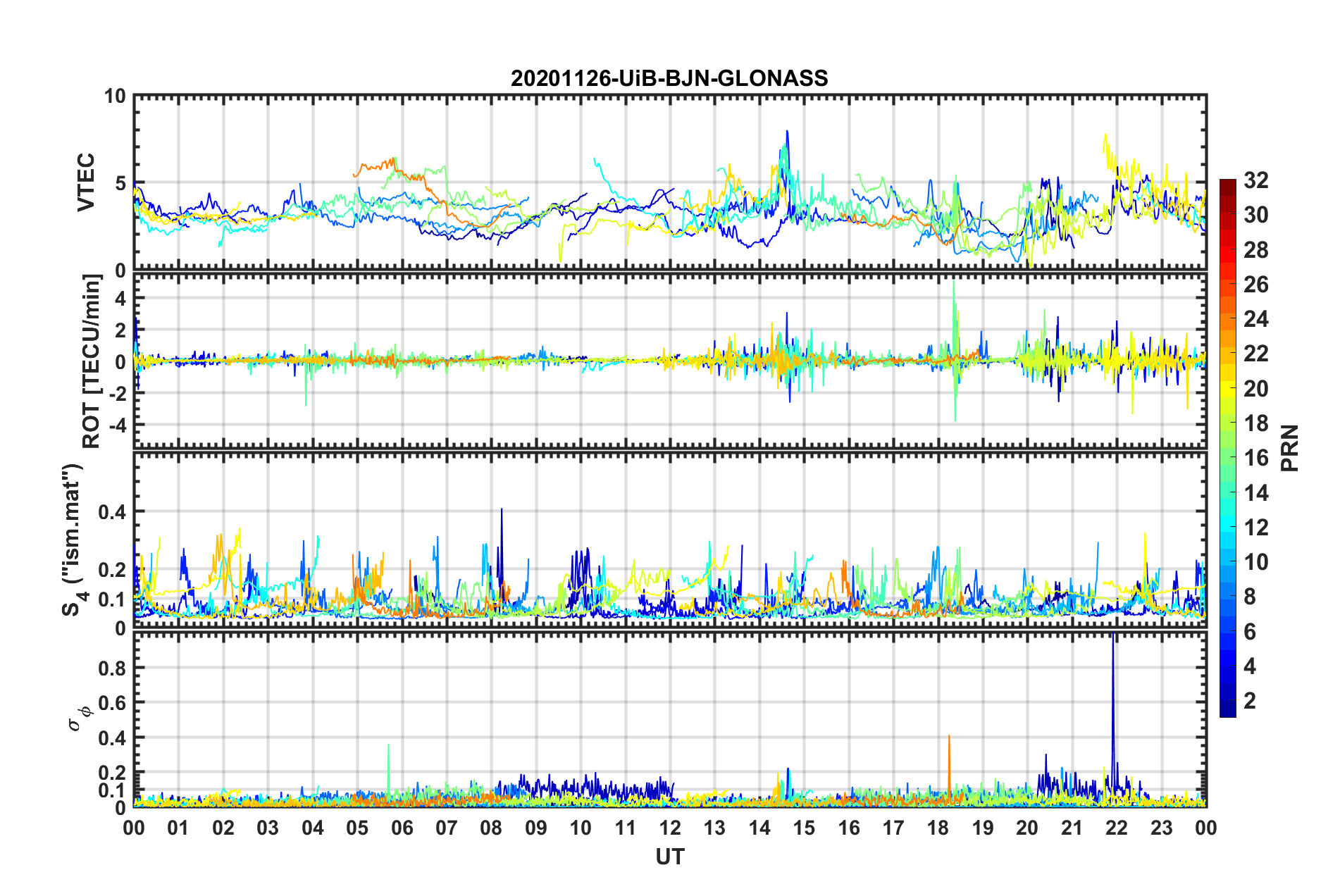The width and height of the screenshot is (1340, 896).
Task: Select the VTEC axis tick label 5
Action: click(x=121, y=184)
